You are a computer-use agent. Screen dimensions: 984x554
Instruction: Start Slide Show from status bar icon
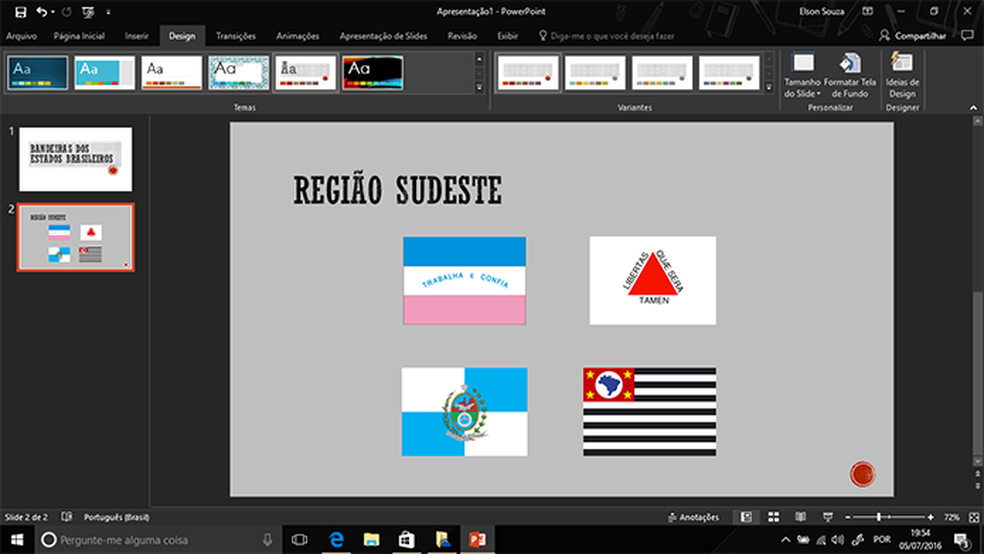tap(828, 517)
